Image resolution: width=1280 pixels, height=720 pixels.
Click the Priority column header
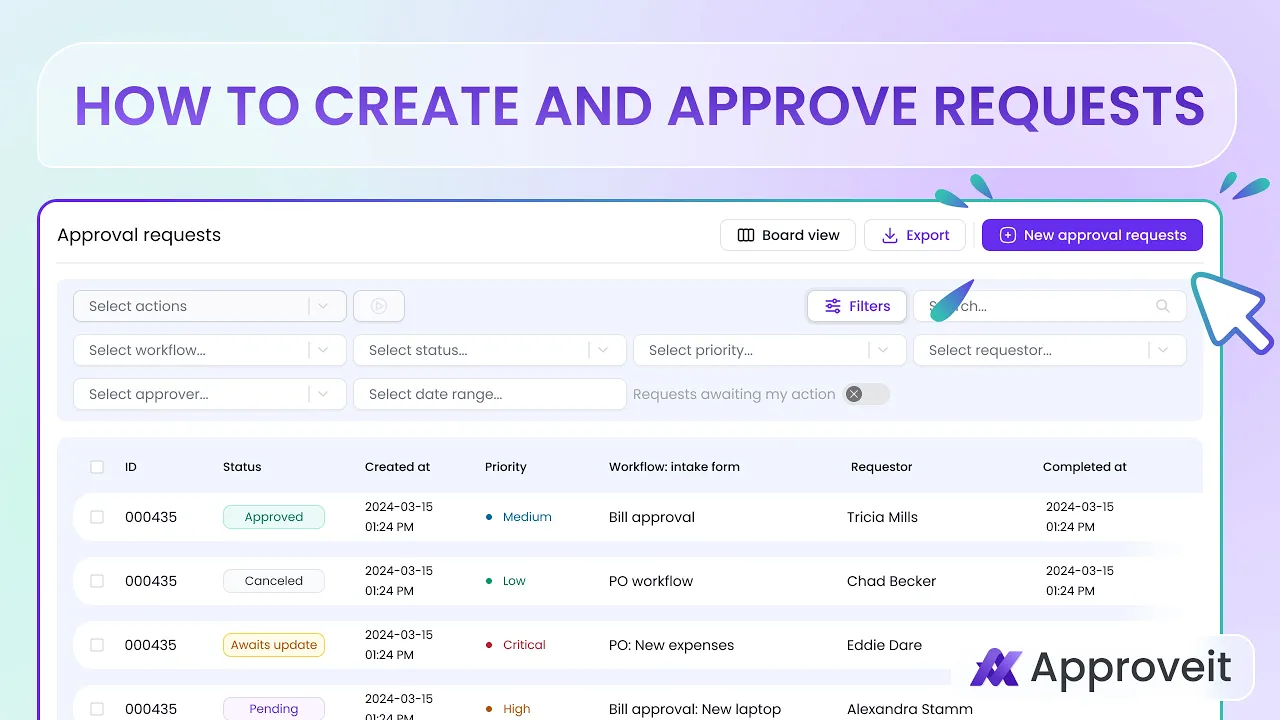pyautogui.click(x=505, y=467)
